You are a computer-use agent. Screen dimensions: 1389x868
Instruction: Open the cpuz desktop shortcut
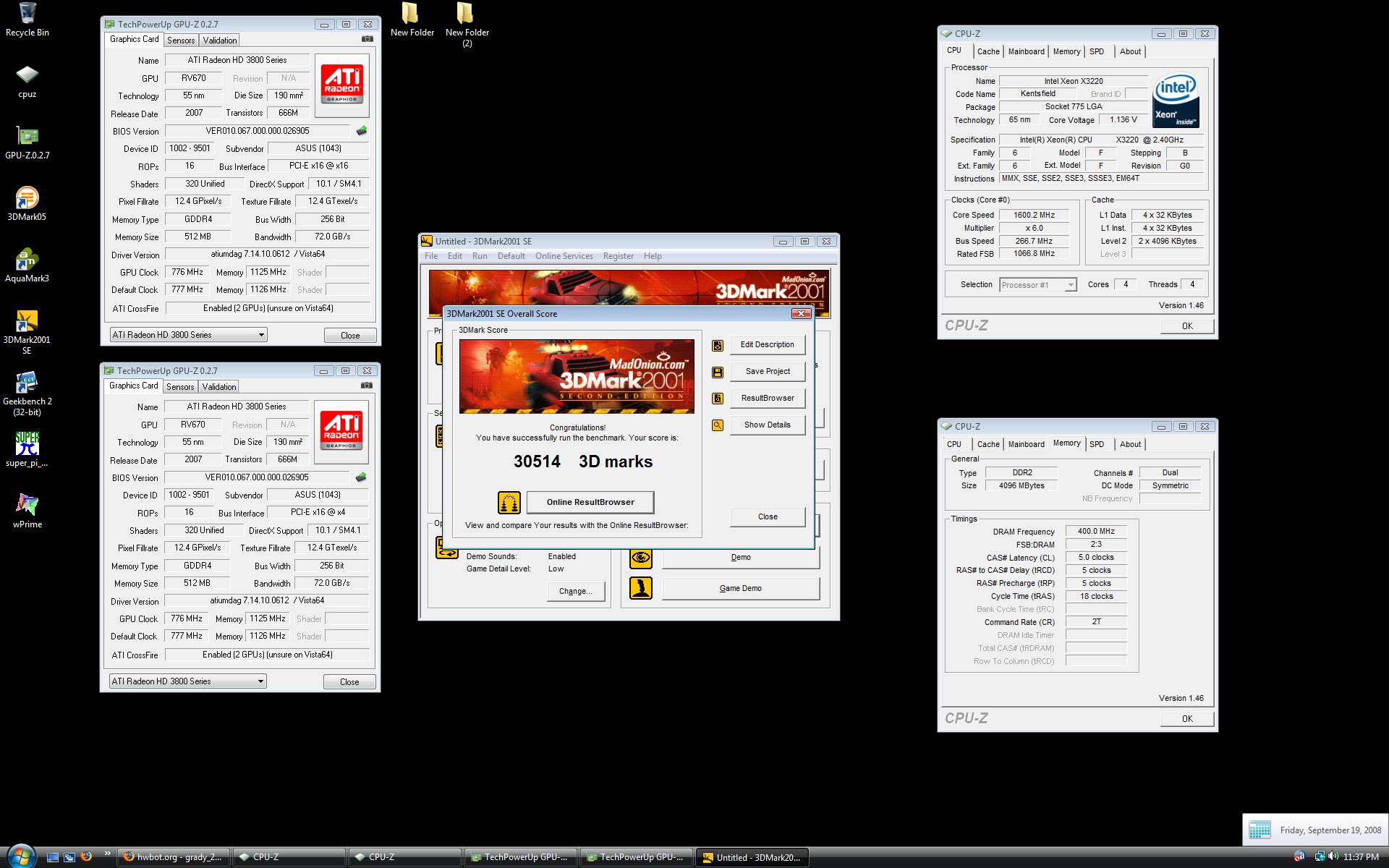pyautogui.click(x=27, y=82)
